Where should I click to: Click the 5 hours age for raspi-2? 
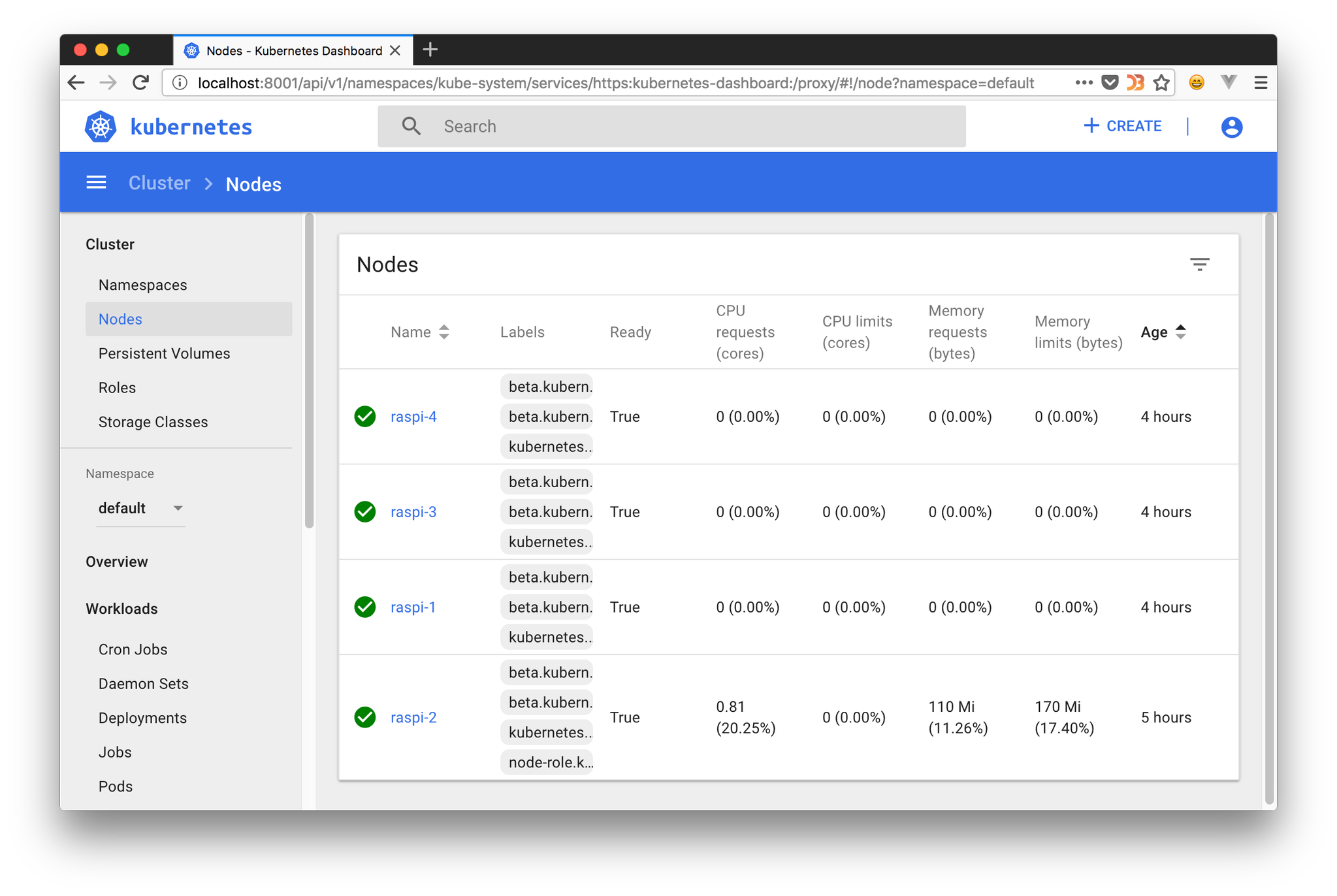pos(1166,718)
